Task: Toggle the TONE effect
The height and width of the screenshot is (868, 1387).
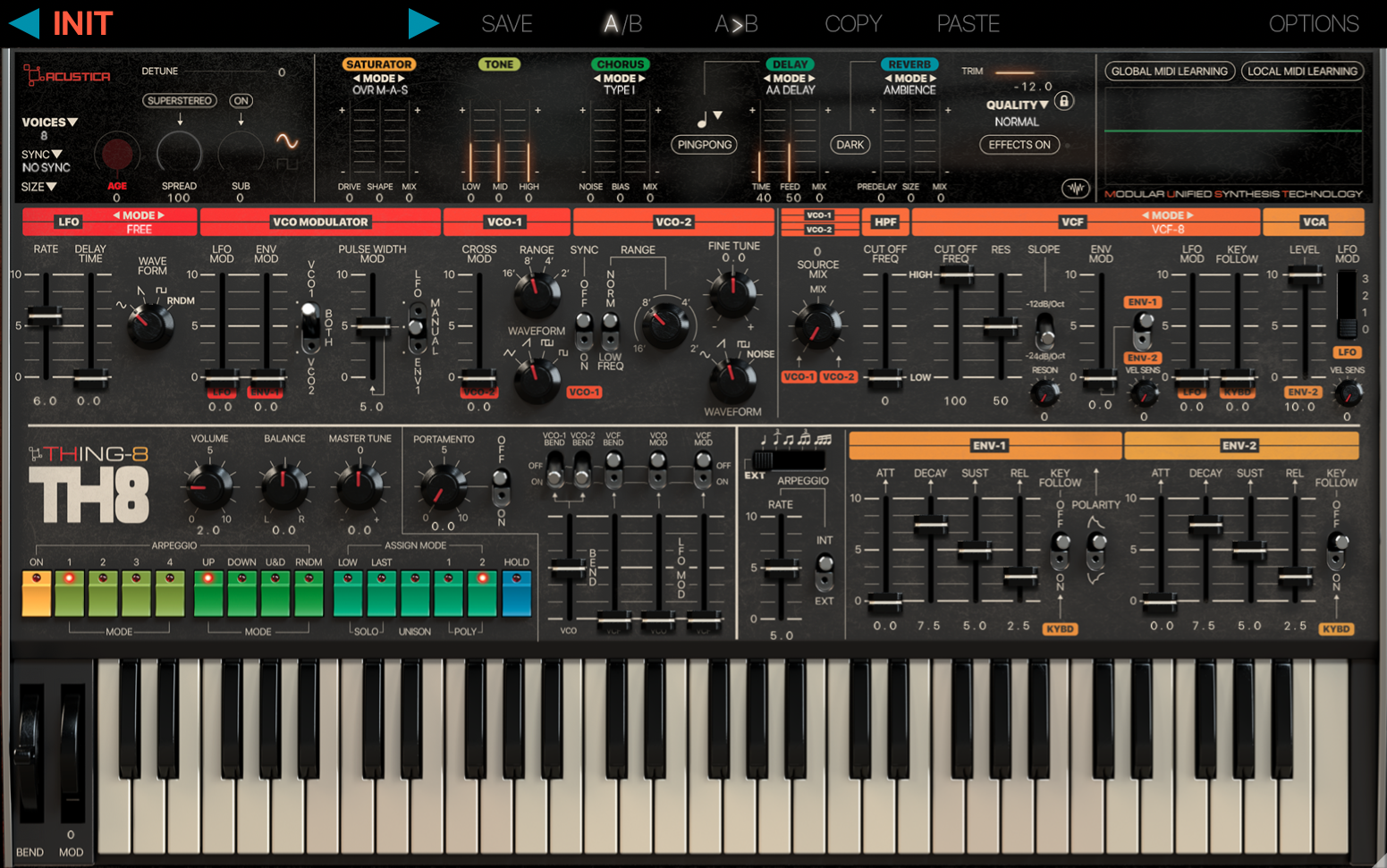Action: click(499, 64)
